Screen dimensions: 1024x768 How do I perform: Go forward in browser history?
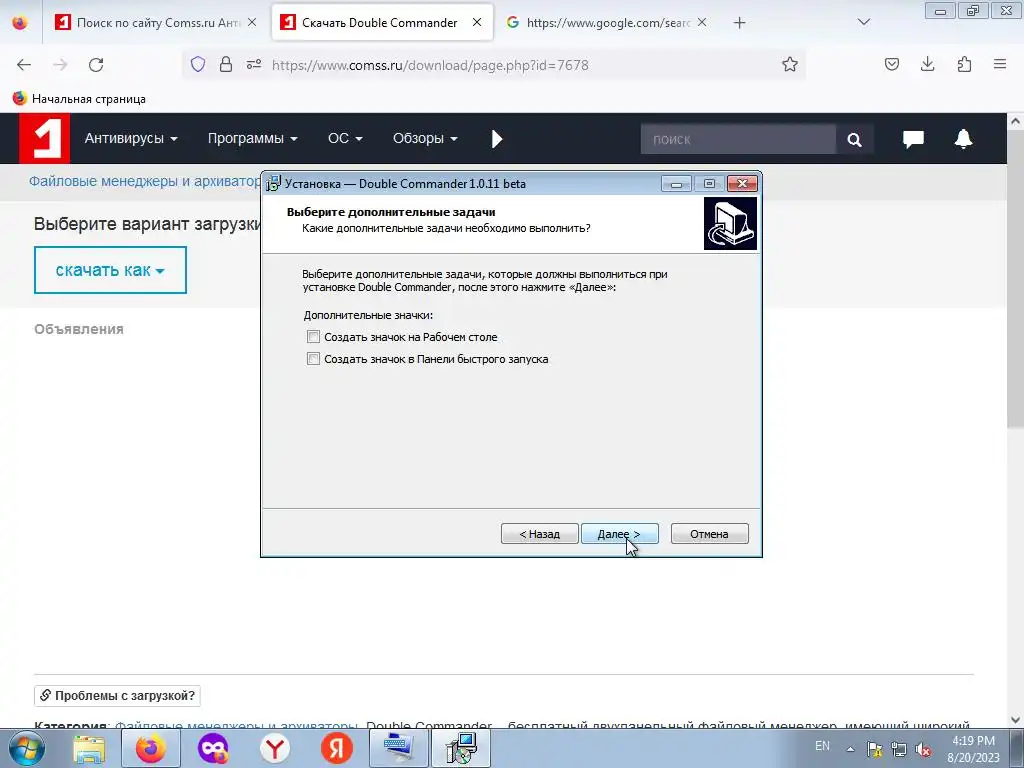[60, 65]
